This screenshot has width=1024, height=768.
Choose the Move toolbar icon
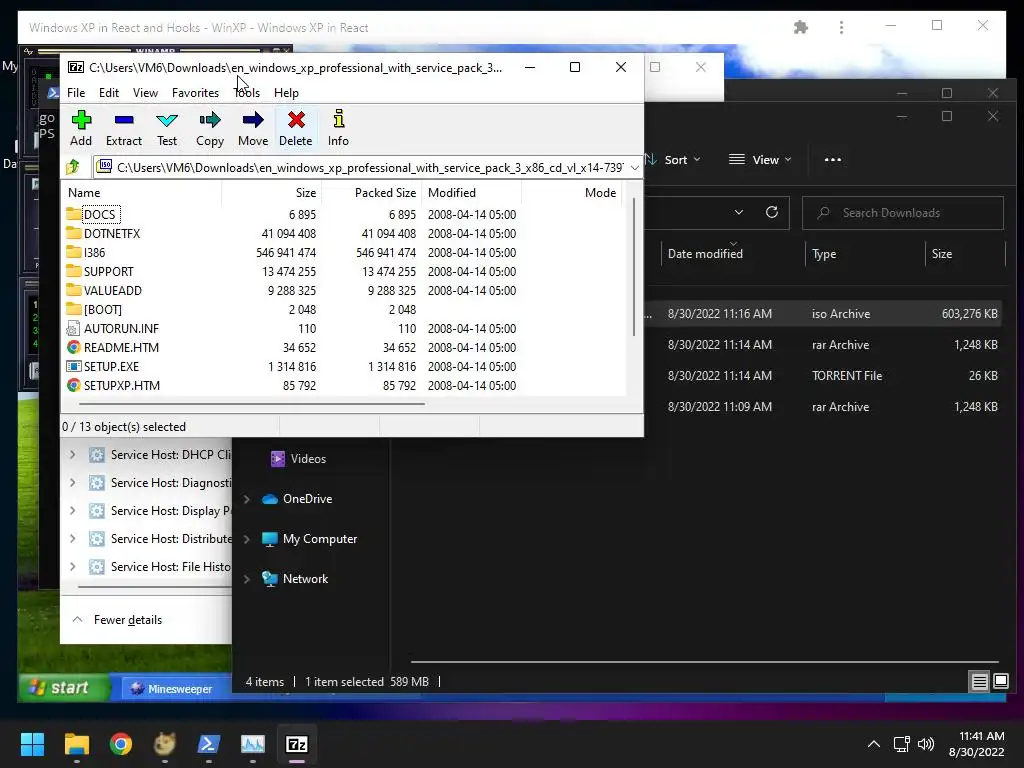253,128
